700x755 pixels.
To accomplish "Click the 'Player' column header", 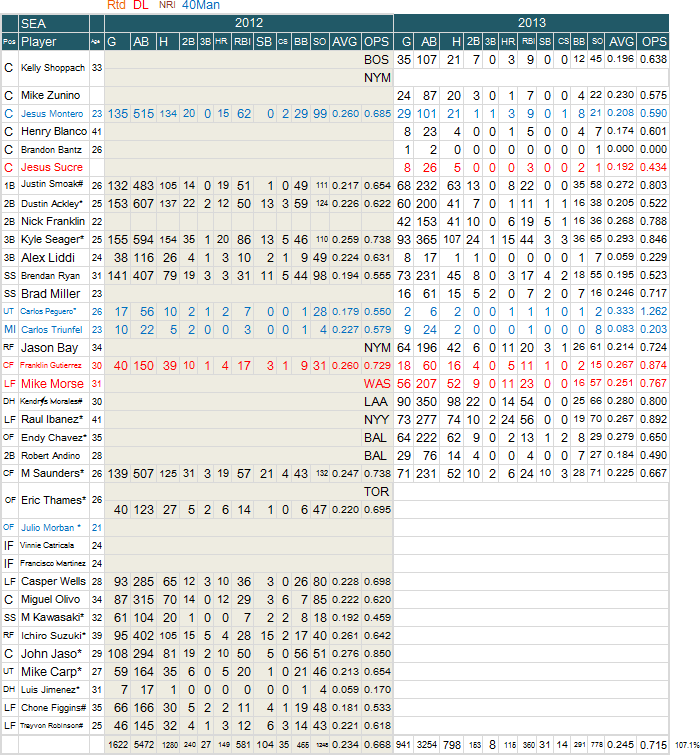I will click(x=54, y=42).
